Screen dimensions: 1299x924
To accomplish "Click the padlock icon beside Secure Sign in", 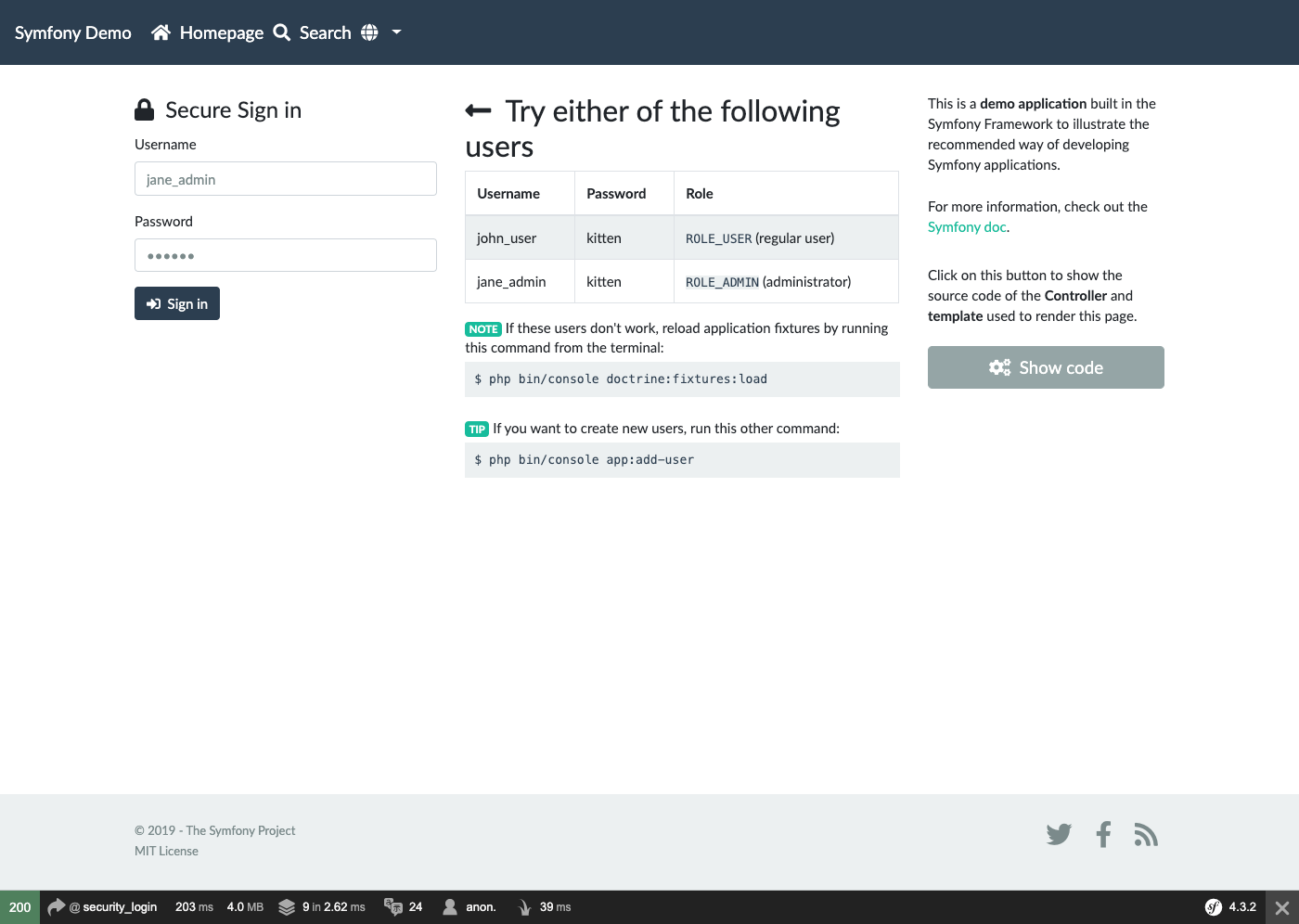I will tap(144, 109).
